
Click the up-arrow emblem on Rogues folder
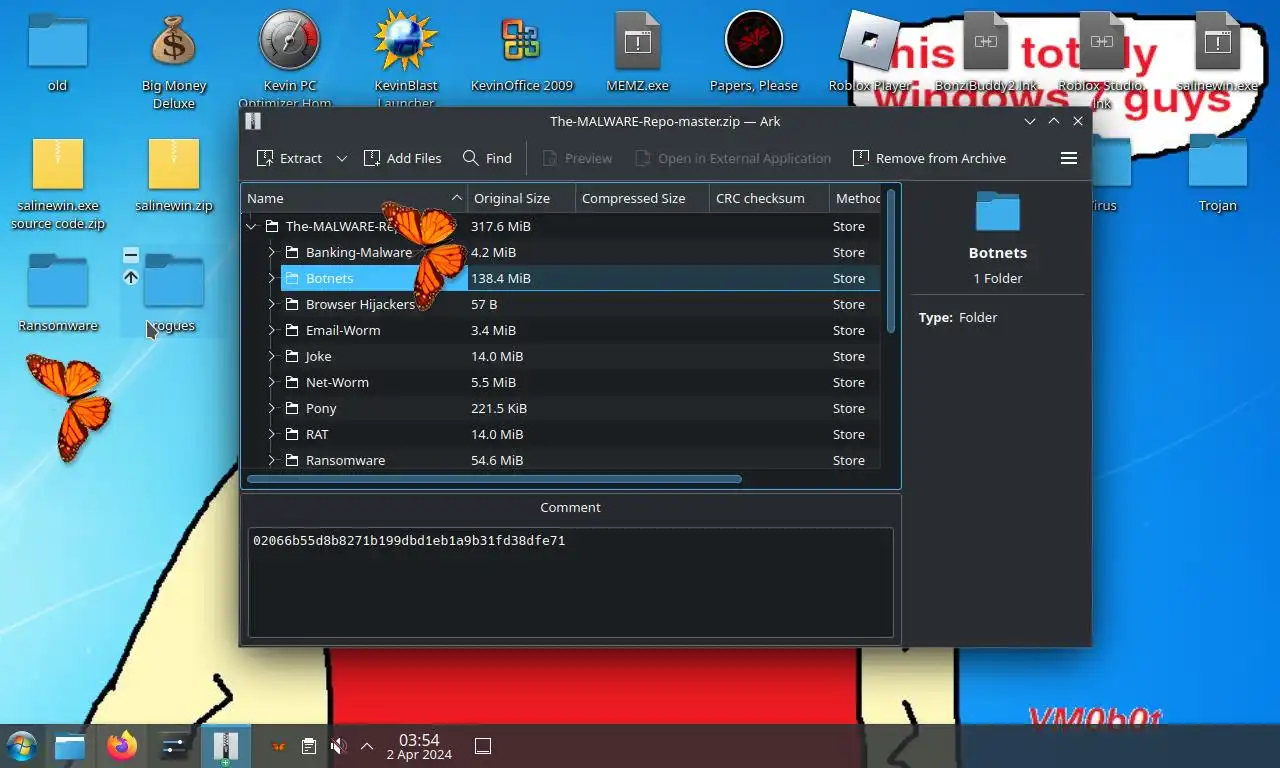click(x=131, y=278)
